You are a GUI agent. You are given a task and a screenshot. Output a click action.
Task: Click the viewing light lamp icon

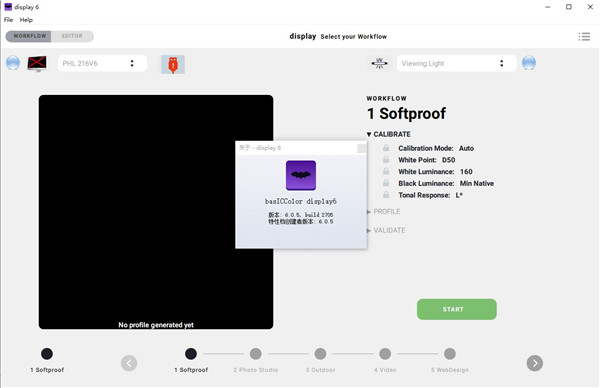point(379,63)
